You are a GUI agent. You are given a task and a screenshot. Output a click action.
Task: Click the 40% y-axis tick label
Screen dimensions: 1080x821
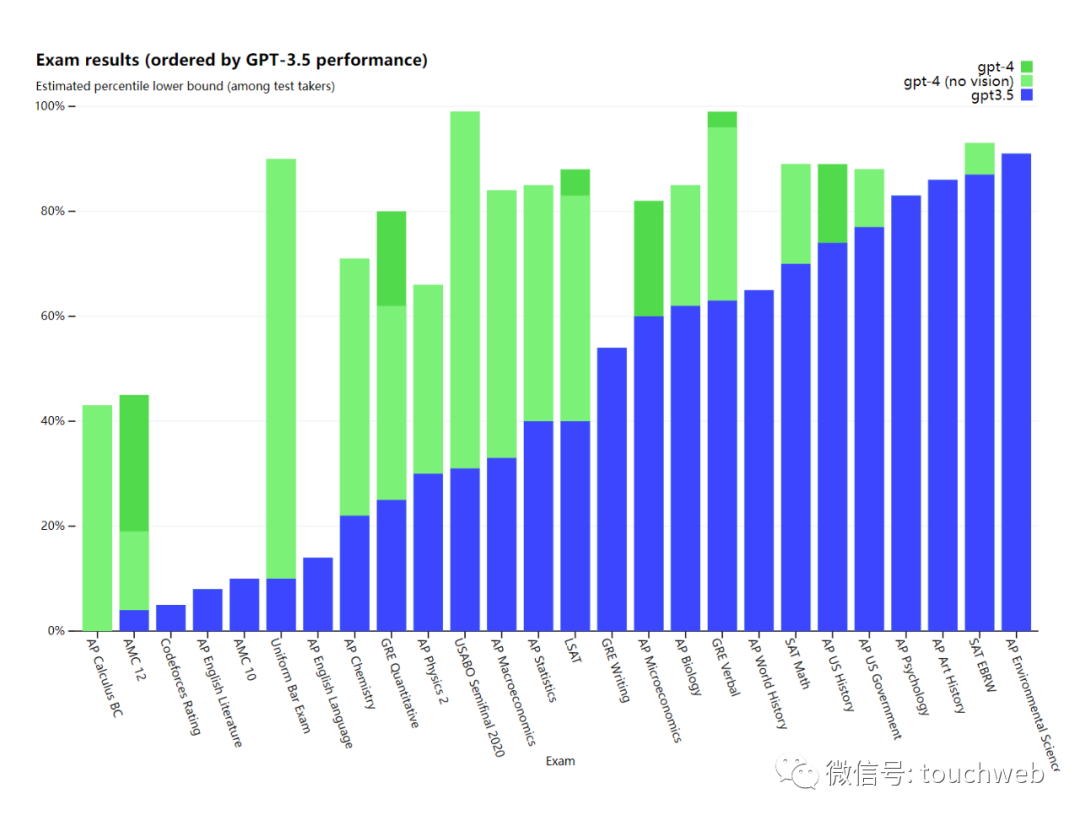(52, 421)
